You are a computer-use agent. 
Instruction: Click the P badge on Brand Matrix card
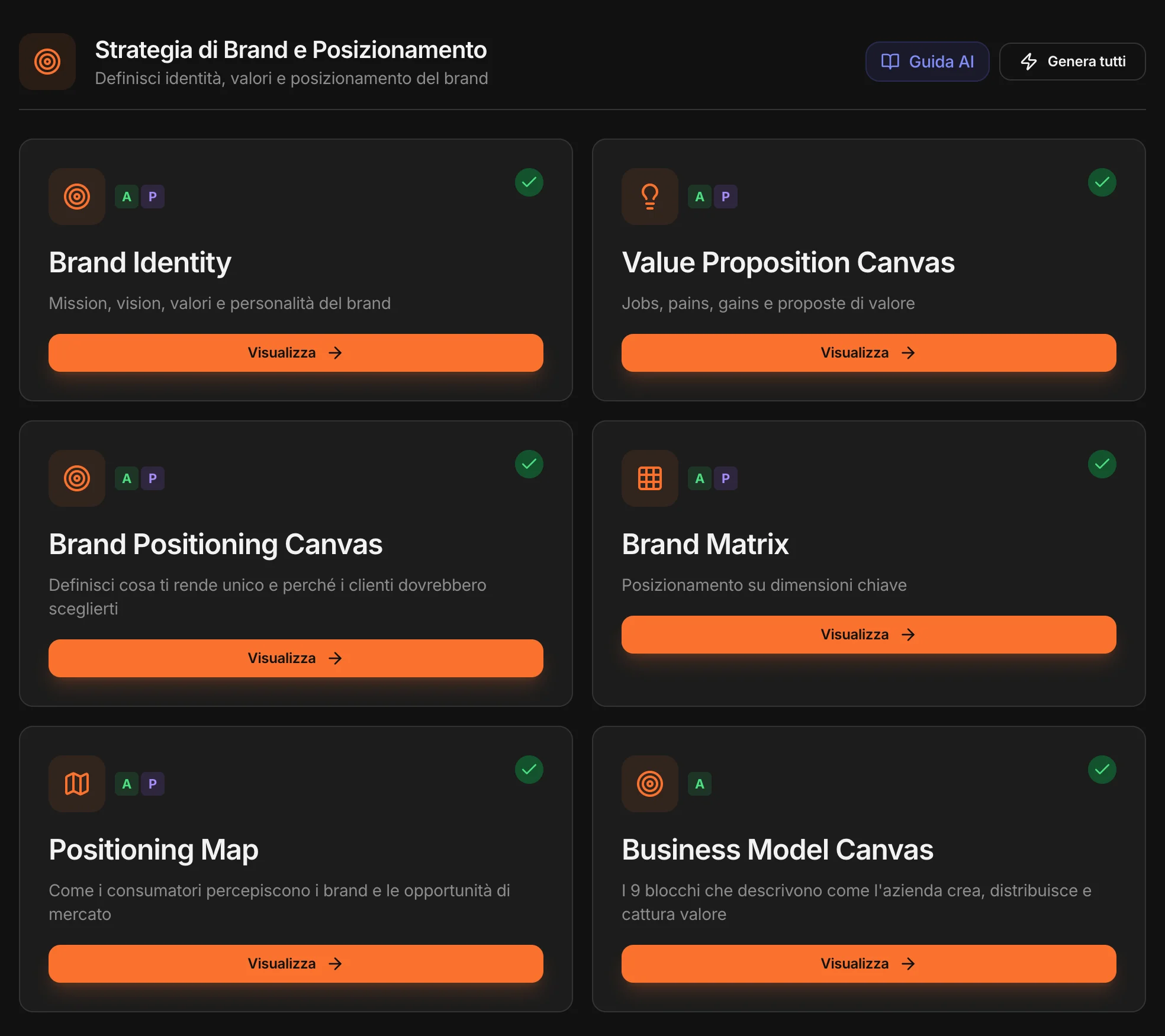tap(726, 478)
